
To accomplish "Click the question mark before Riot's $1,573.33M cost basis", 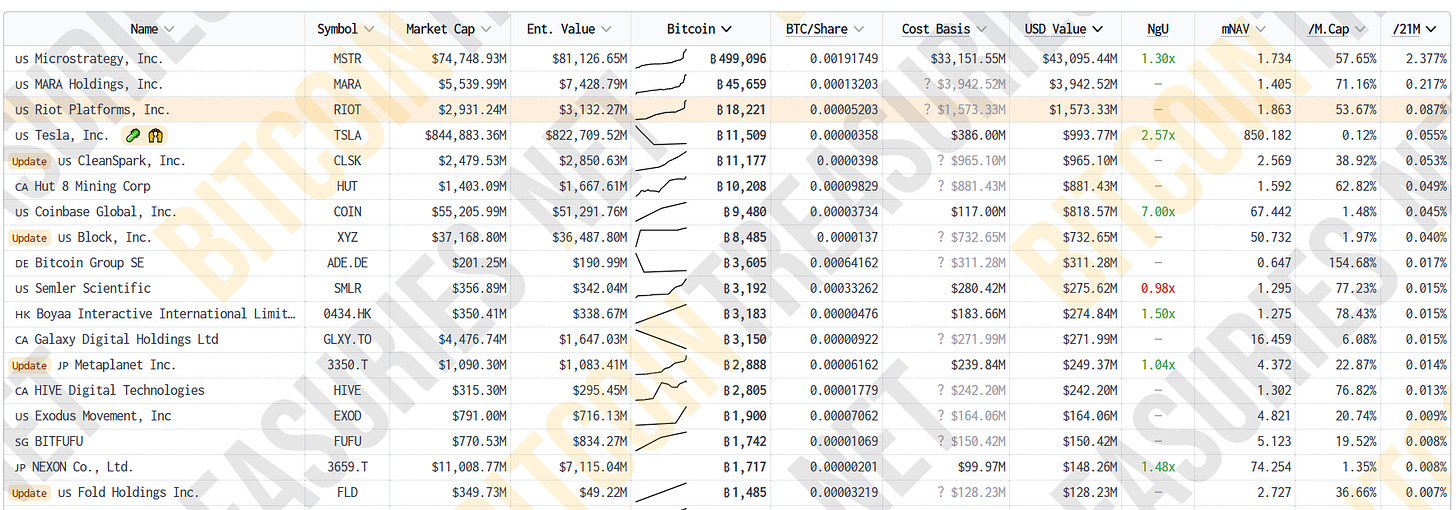I will coord(927,110).
